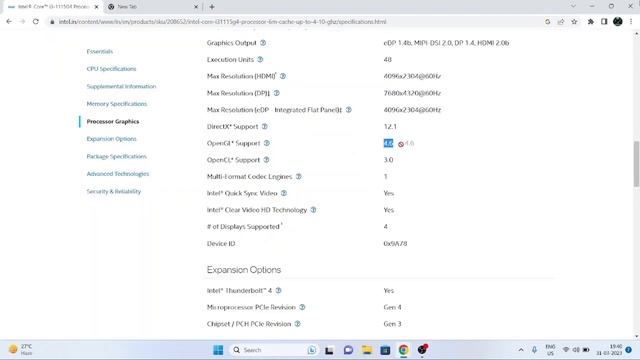Open the Chat app in taskbar

[x=348, y=350]
